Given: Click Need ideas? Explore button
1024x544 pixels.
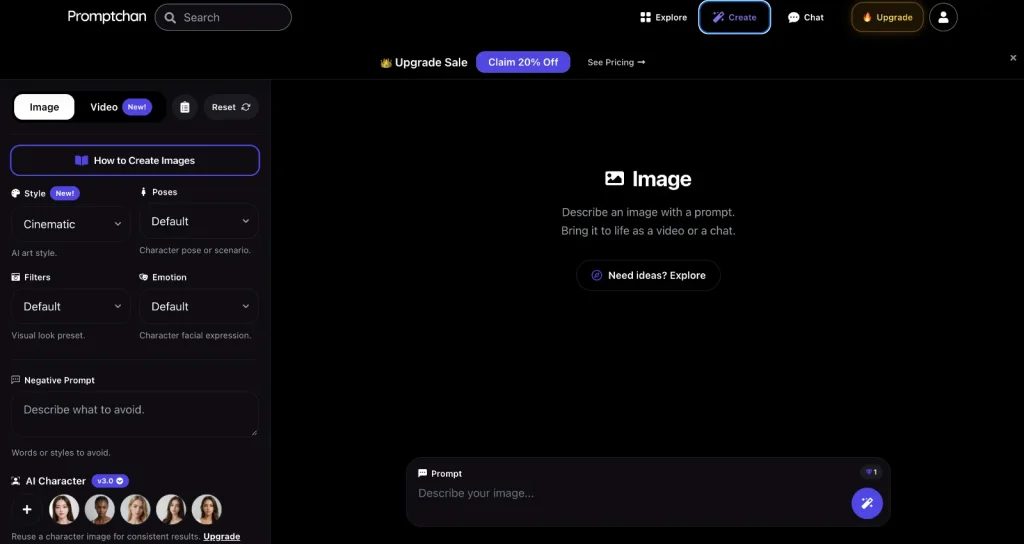Looking at the screenshot, I should (648, 275).
